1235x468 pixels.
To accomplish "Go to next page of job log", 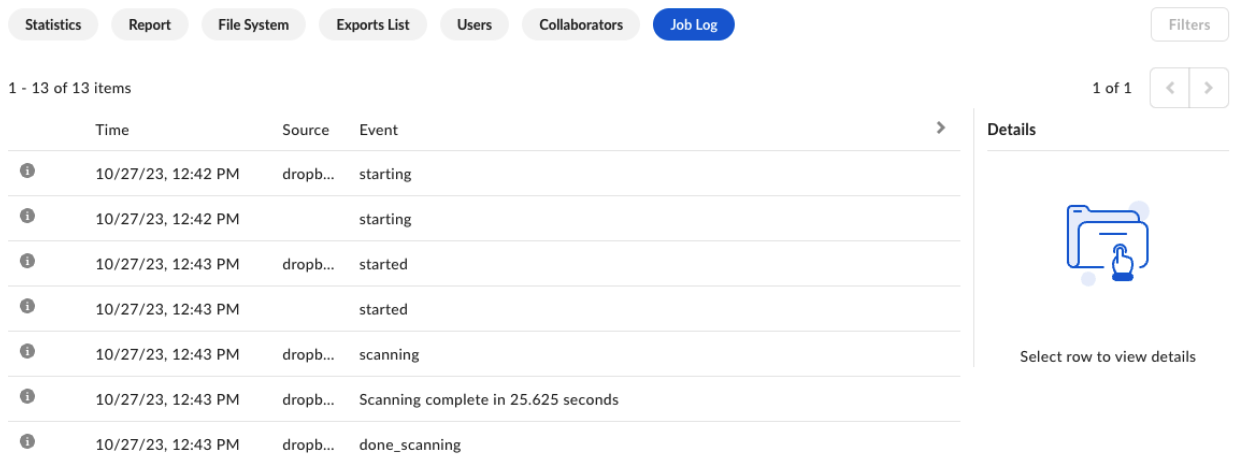I will [x=1209, y=88].
